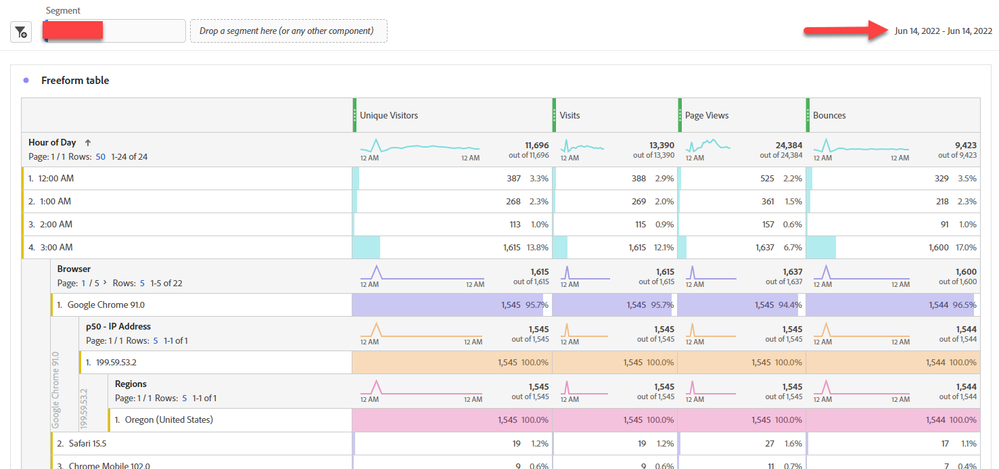999x469 pixels.
Task: Click the Hour of Day sort arrow
Action: (x=87, y=143)
